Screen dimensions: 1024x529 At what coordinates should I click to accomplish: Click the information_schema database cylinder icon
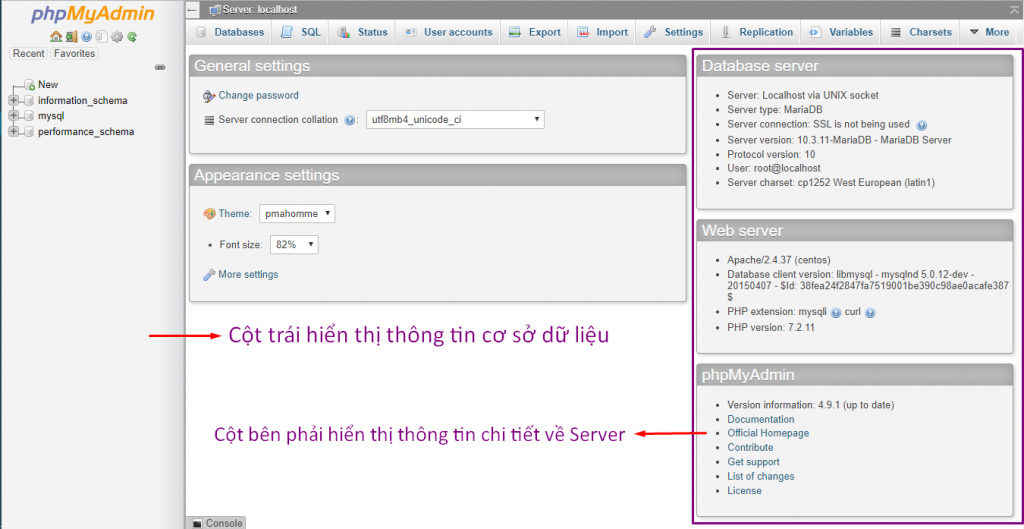29,101
